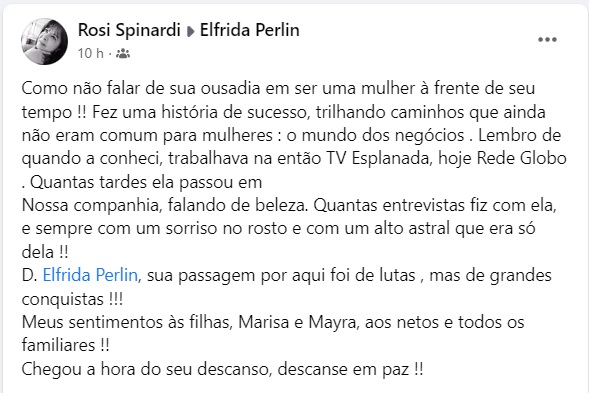Screen dimensions: 589x397
Task: Click the blue Elfrida Perlin tagged name
Action: click(x=90, y=275)
